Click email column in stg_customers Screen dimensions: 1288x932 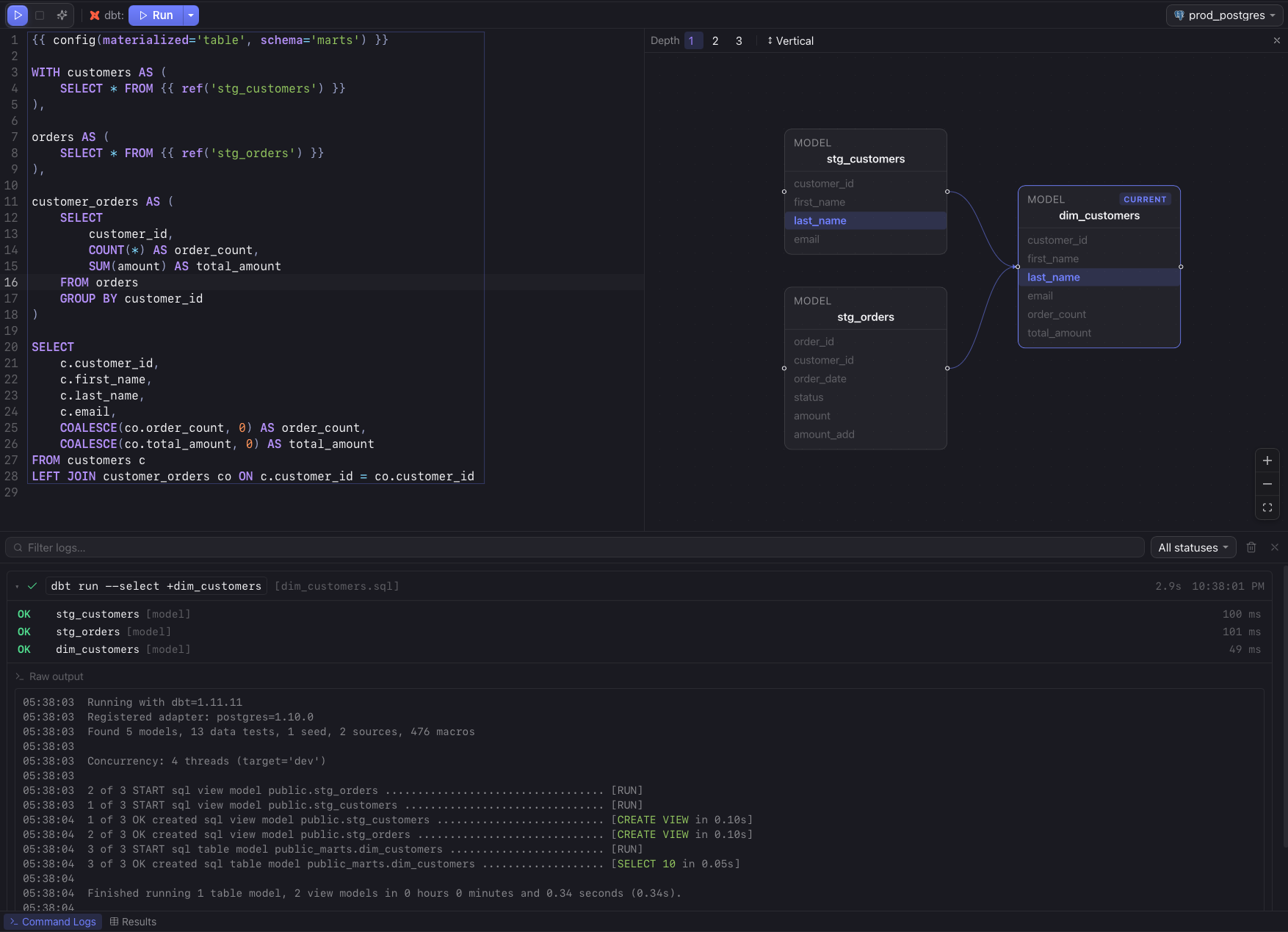click(865, 239)
